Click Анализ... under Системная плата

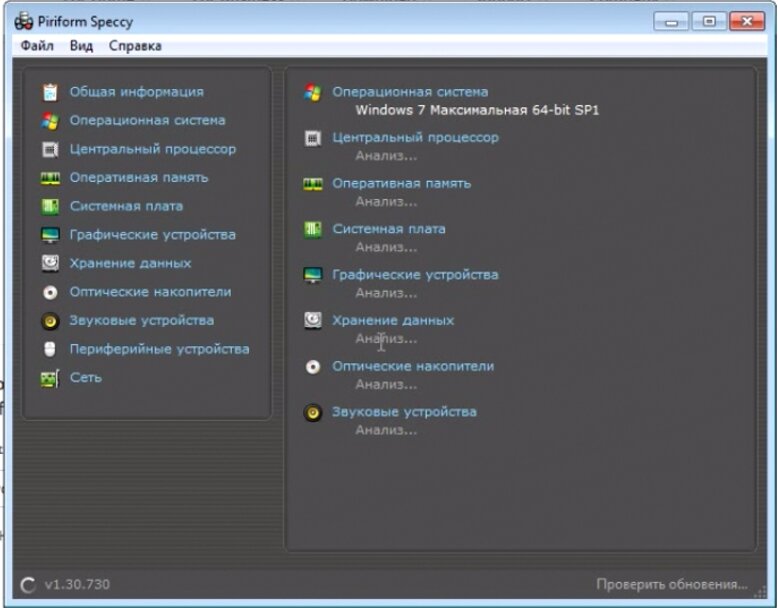pos(386,248)
